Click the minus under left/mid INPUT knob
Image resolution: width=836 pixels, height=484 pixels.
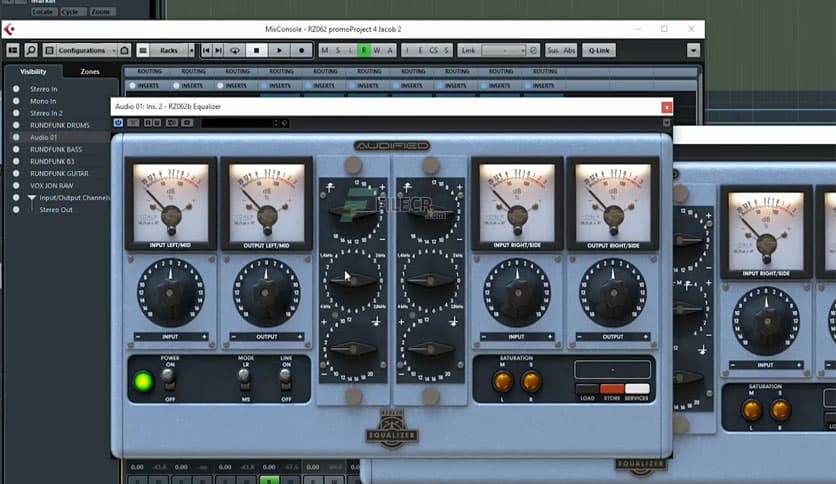pyautogui.click(x=138, y=337)
